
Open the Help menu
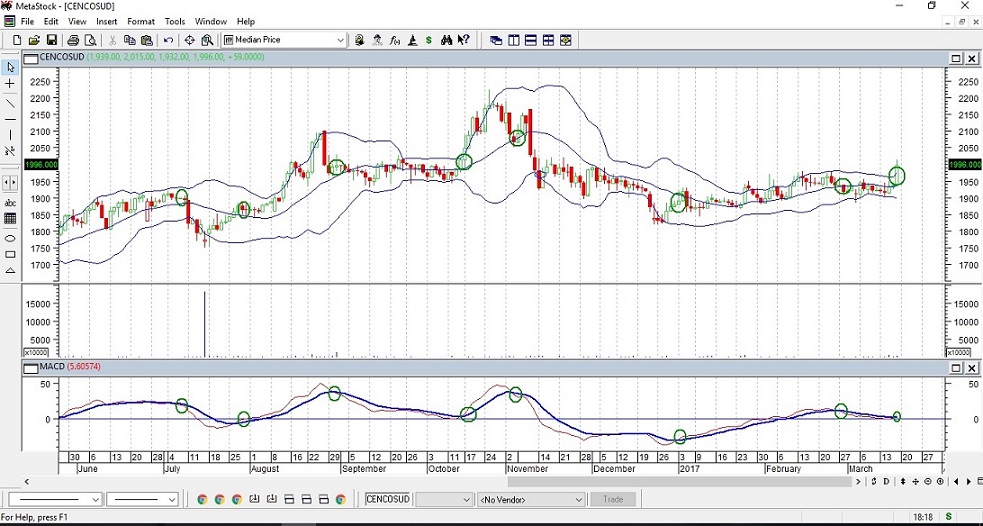click(x=246, y=21)
